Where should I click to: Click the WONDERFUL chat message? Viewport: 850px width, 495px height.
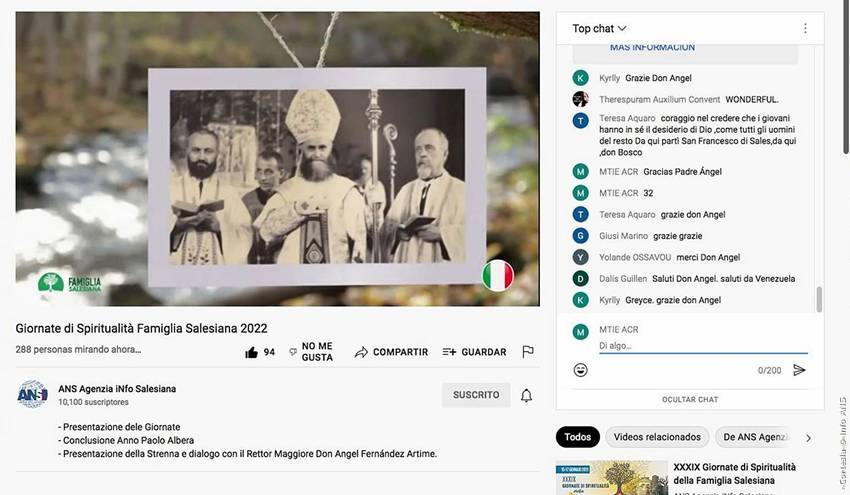click(x=752, y=99)
